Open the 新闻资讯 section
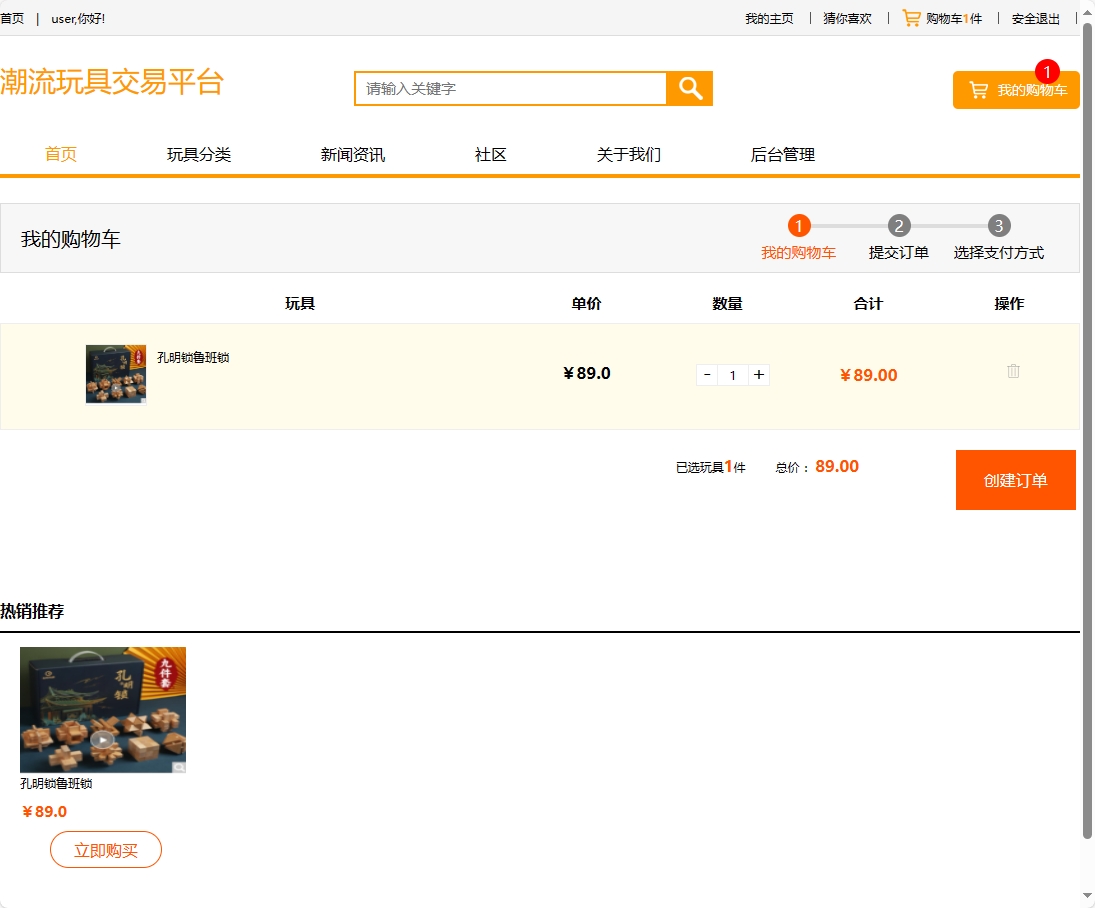This screenshot has width=1095, height=908. 353,154
